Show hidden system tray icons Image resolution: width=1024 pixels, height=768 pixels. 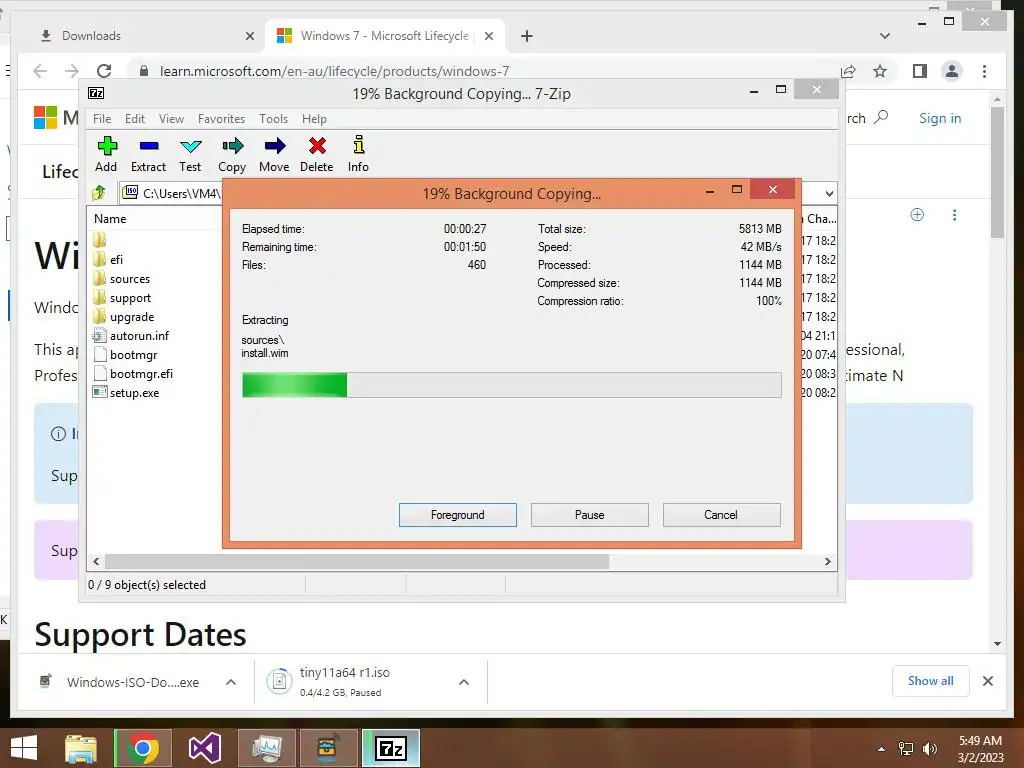coord(882,748)
